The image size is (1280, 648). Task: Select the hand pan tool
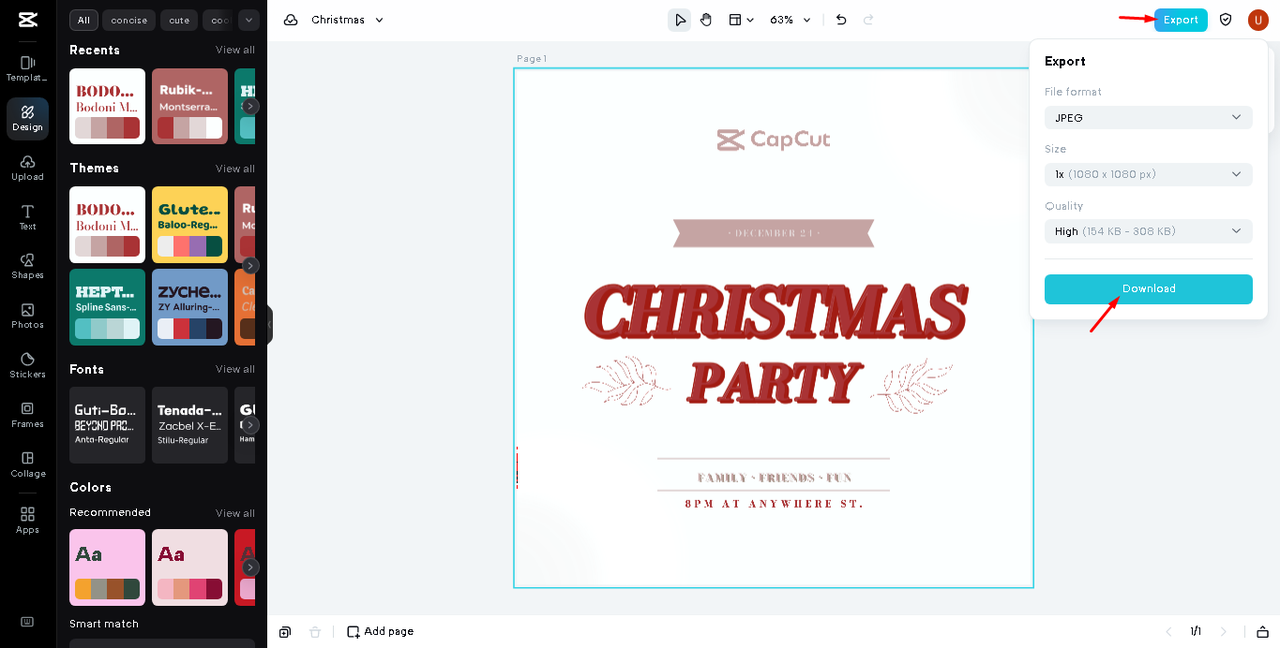click(x=706, y=20)
